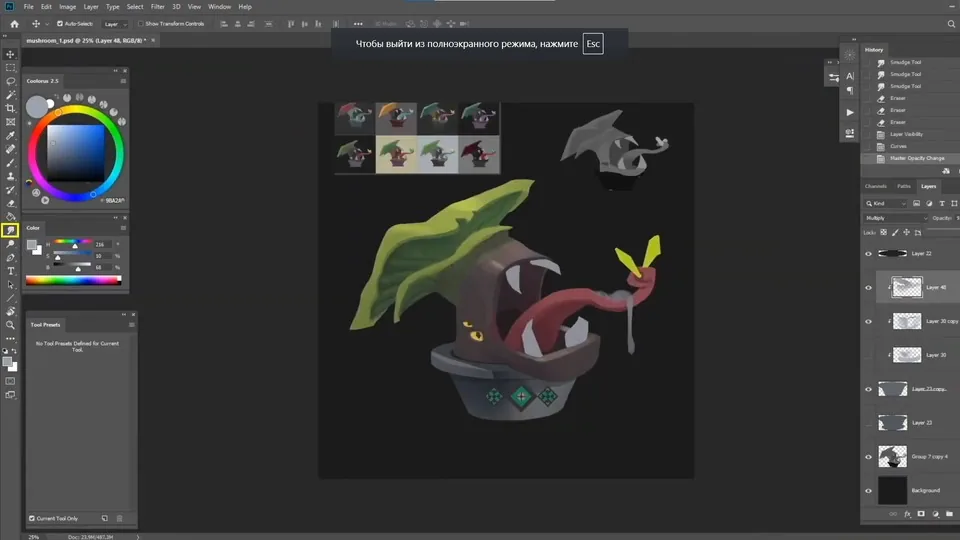Open the Multiply blend mode dropdown
The image size is (960, 540).
click(x=896, y=218)
